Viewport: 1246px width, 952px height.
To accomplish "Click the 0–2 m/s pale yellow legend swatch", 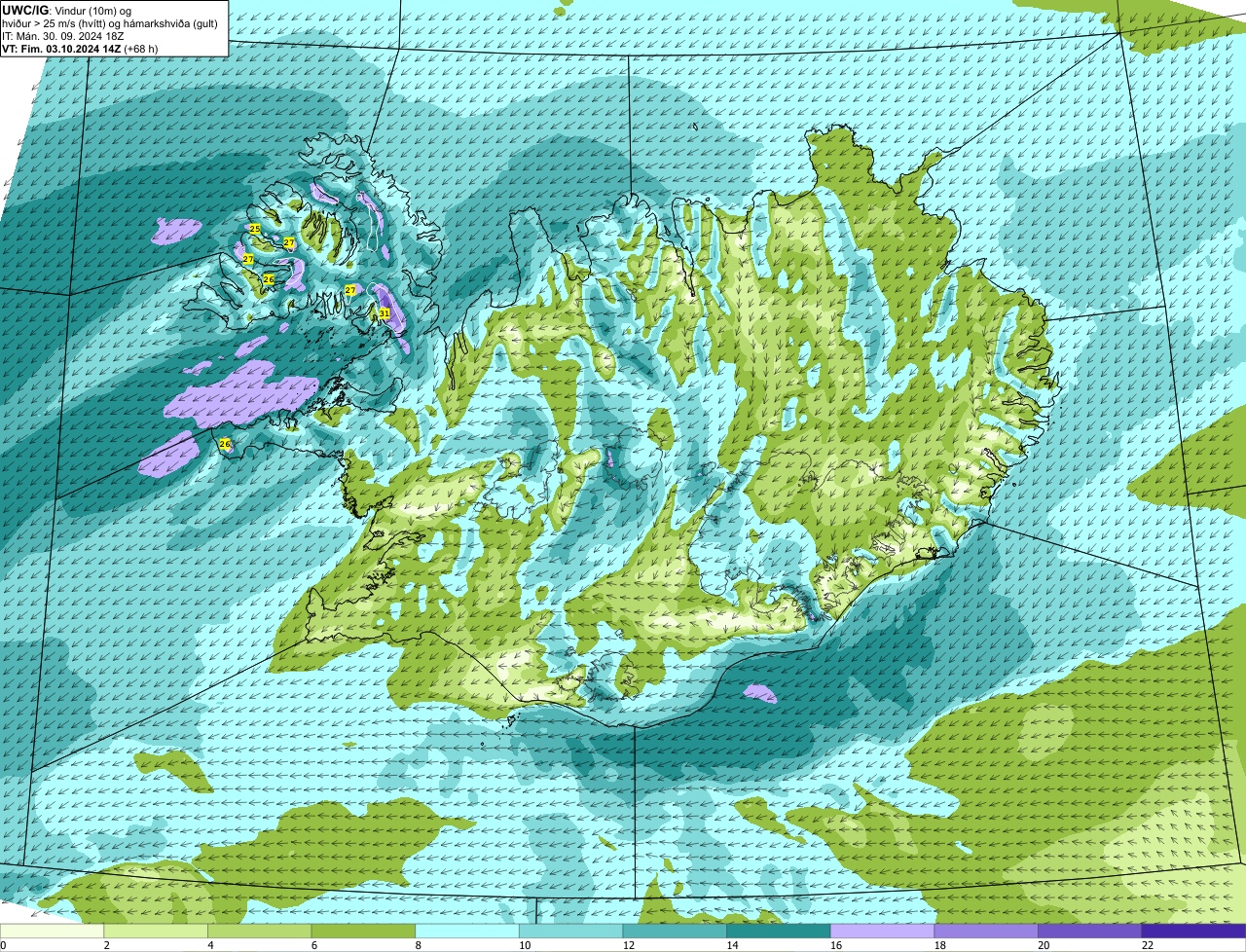I will pyautogui.click(x=52, y=931).
